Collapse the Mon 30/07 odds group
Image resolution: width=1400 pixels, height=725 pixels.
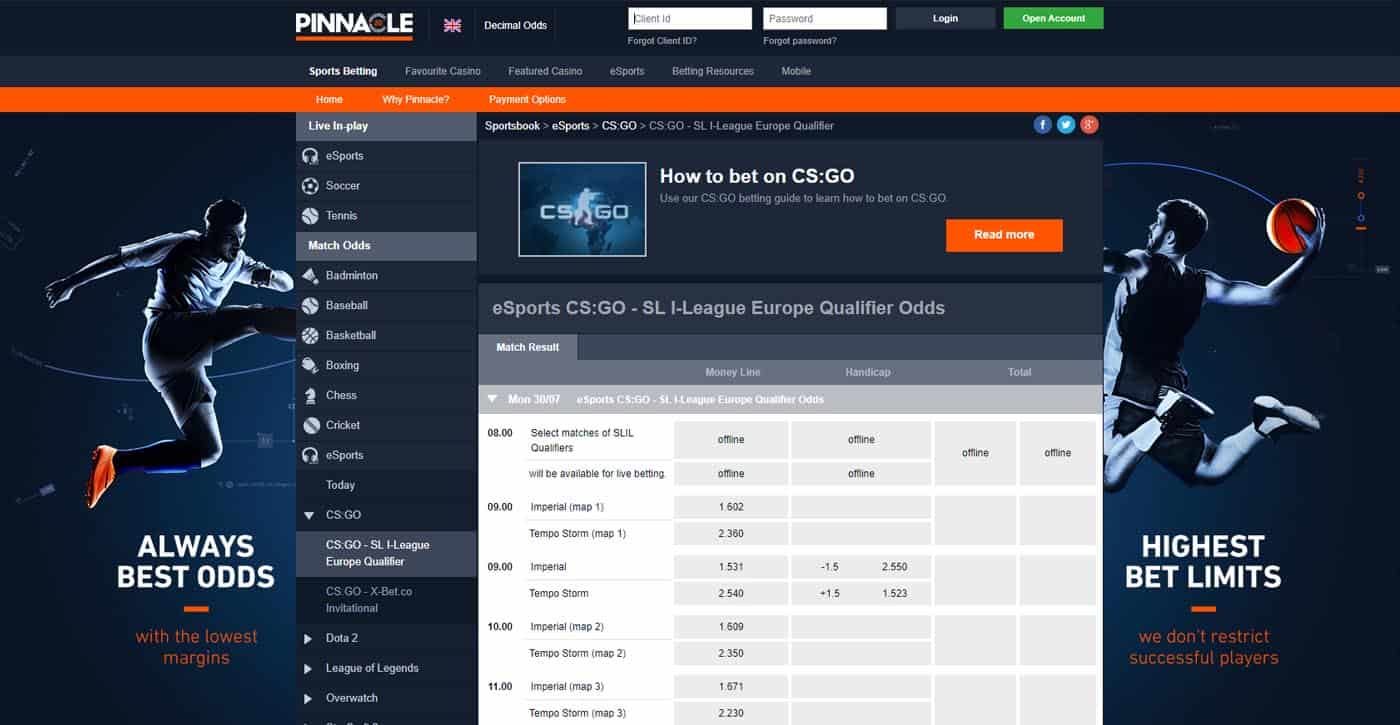(492, 399)
